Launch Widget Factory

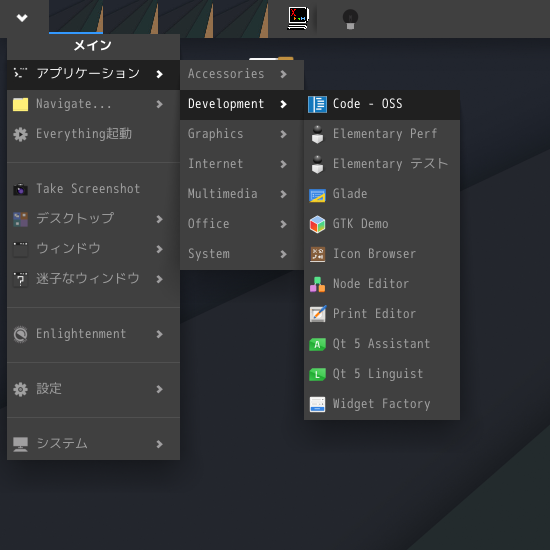[x=382, y=404]
